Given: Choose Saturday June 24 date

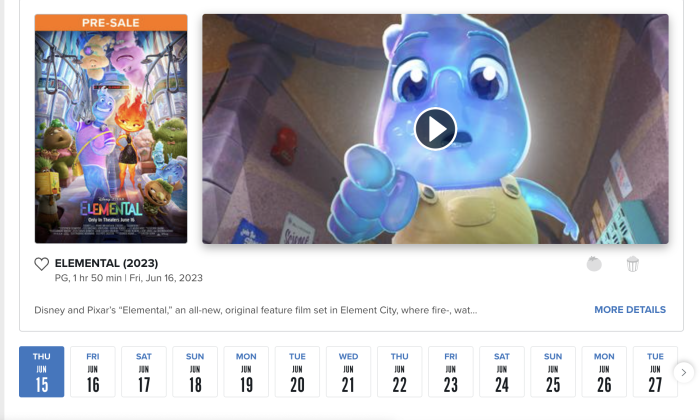Looking at the screenshot, I should click(502, 371).
